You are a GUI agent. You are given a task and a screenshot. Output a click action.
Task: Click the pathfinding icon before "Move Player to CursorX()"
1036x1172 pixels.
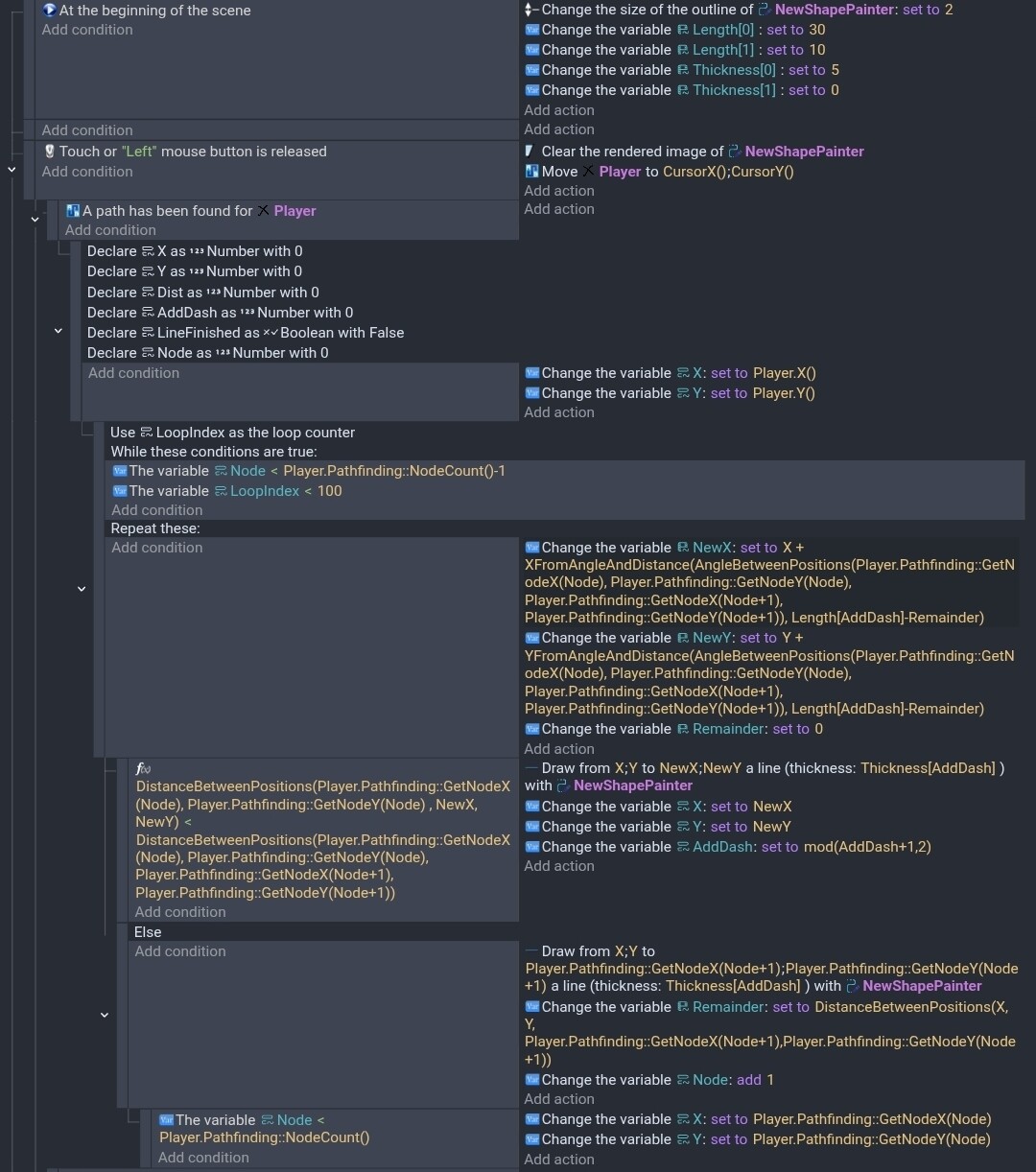coord(531,172)
